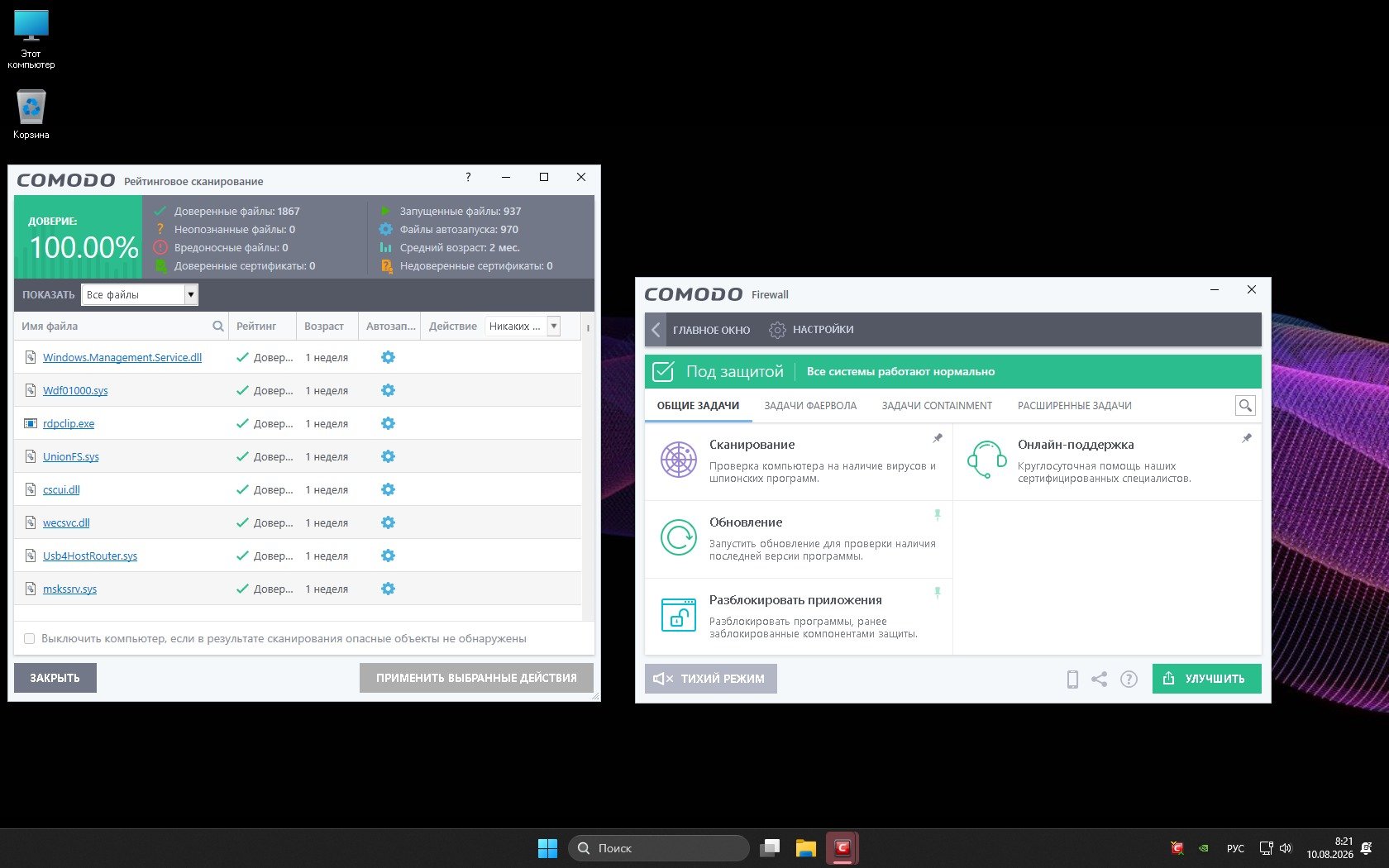Open the РАСШИРЕННЫЕ ЗАДАЧИ tab
The height and width of the screenshot is (868, 1389).
tap(1075, 406)
